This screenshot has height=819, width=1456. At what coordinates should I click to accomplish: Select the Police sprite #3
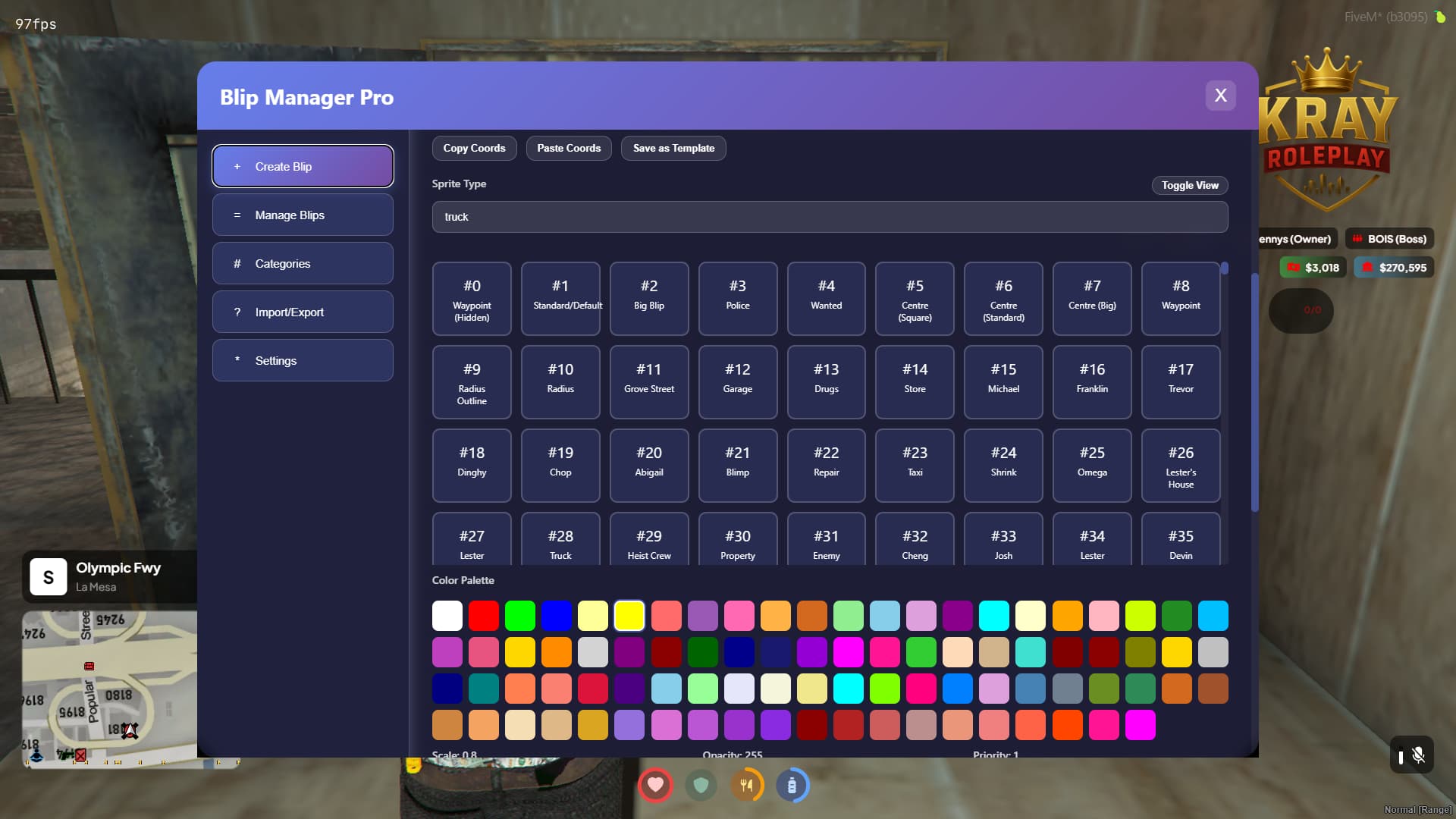pyautogui.click(x=737, y=298)
